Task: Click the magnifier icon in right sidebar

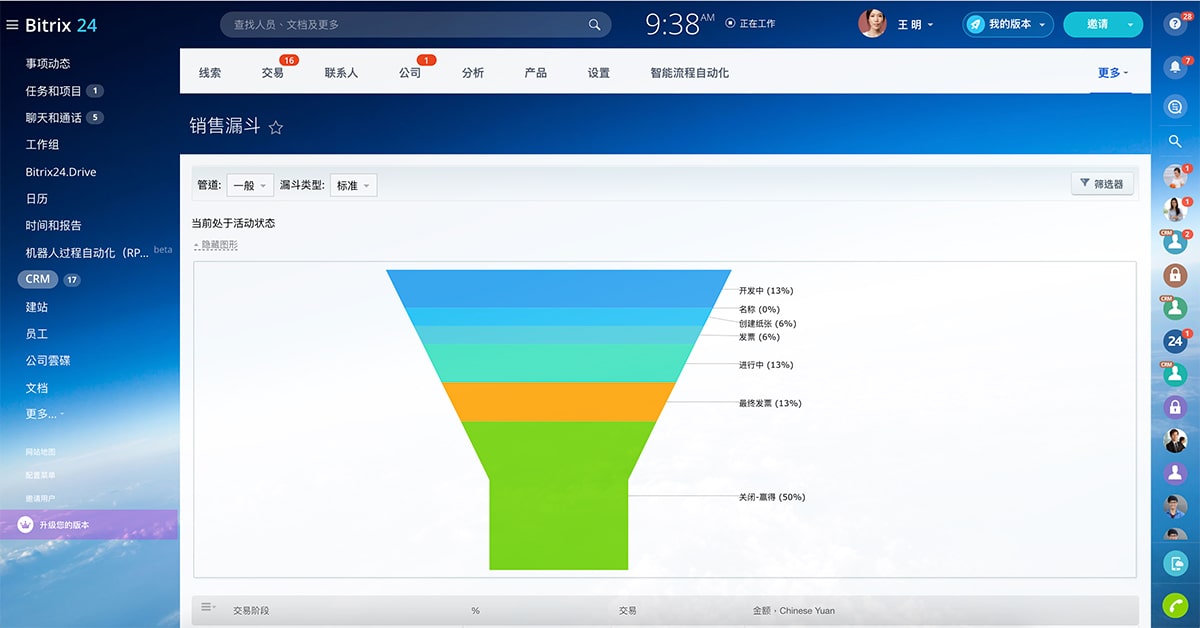Action: pos(1175,142)
